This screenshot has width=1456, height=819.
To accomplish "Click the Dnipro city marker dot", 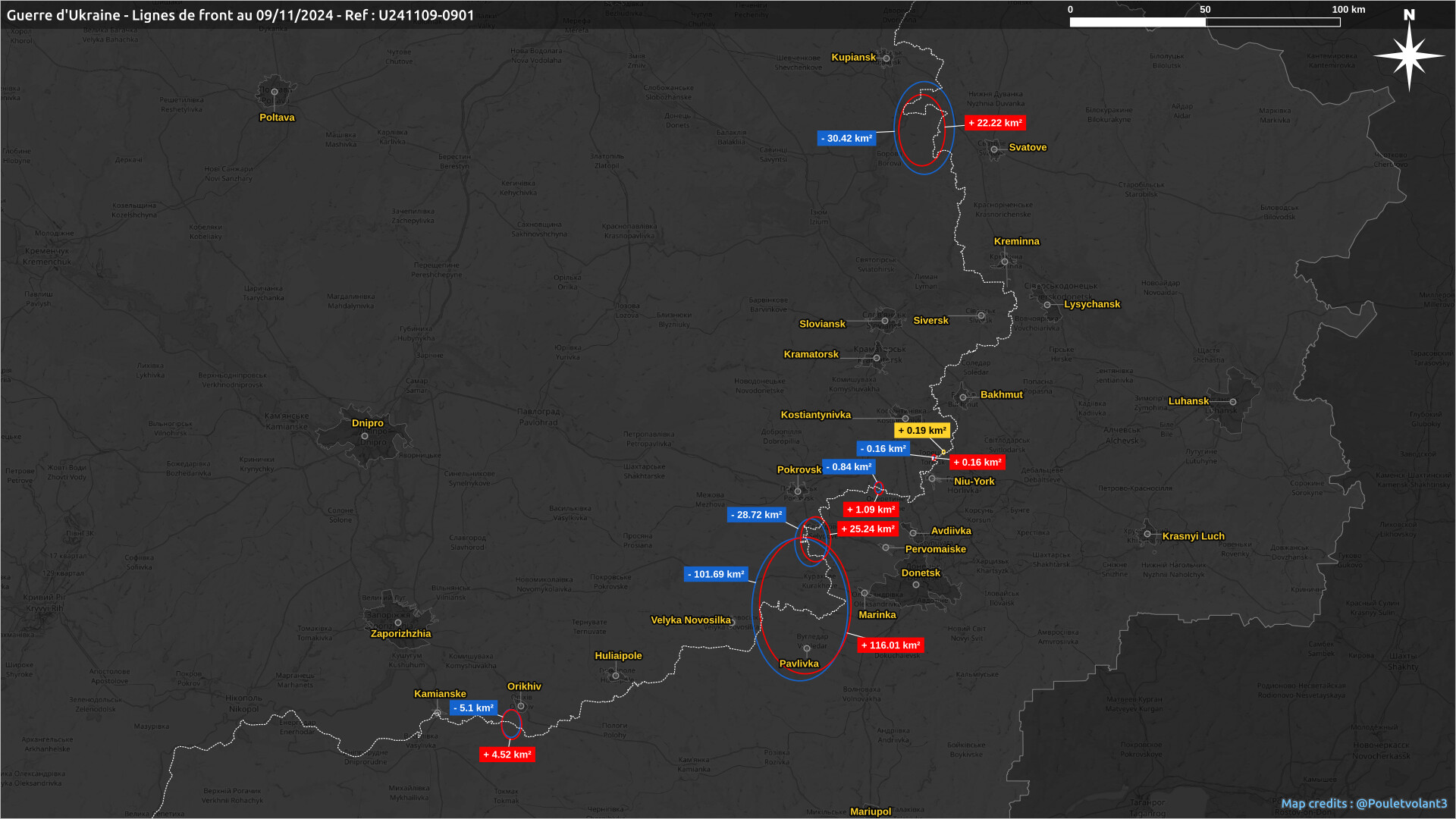I will click(365, 436).
